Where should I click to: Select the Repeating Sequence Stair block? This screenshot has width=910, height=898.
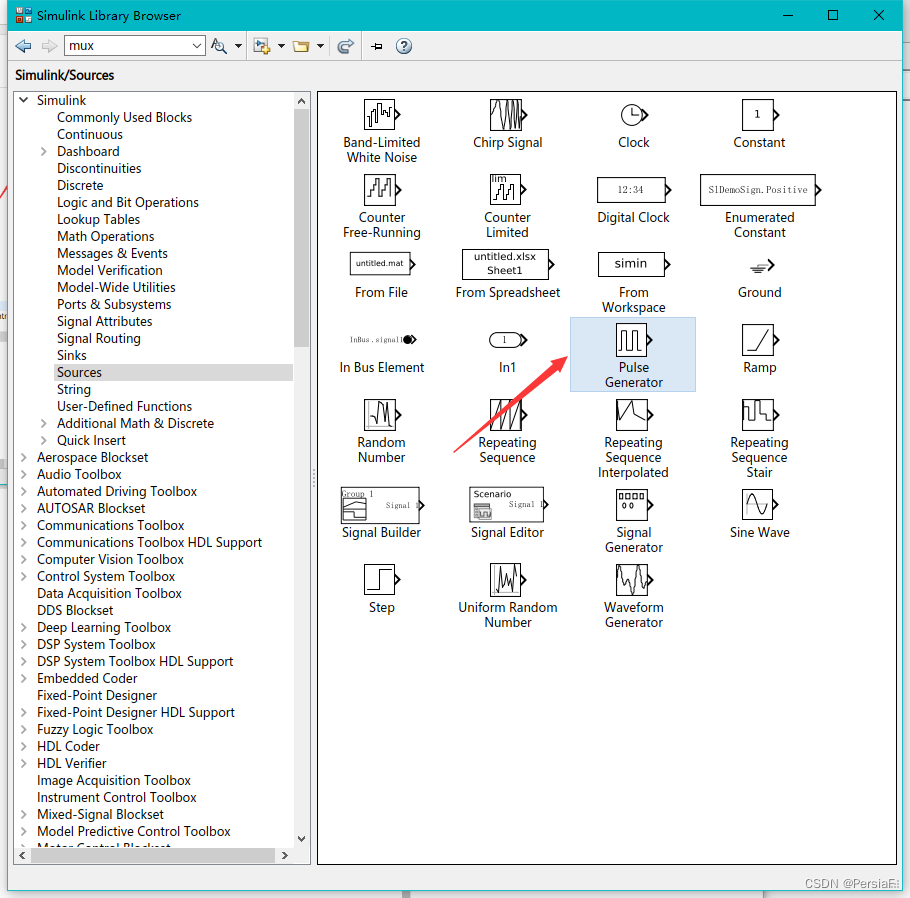pyautogui.click(x=759, y=438)
